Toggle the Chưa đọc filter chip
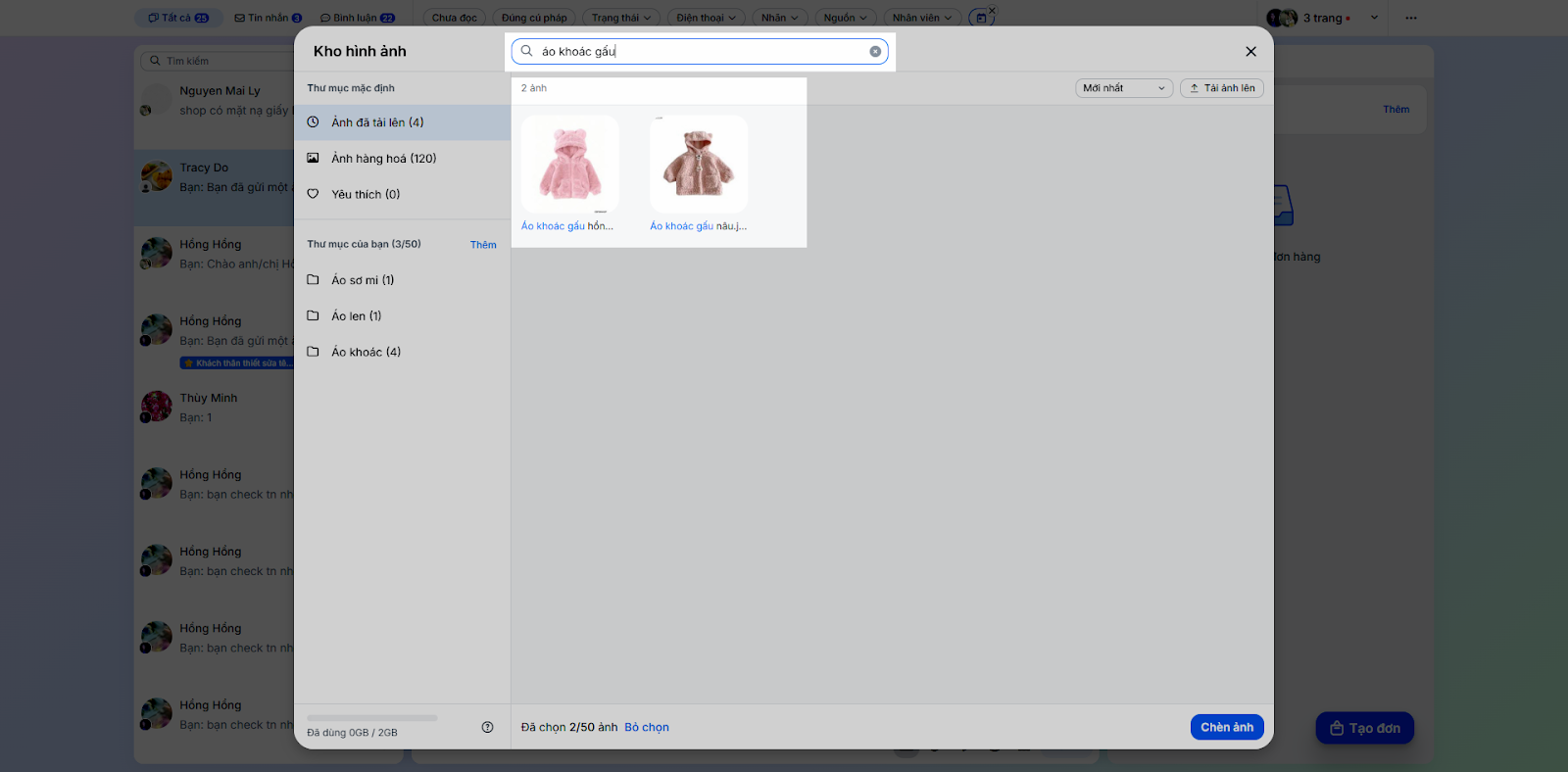The image size is (1568, 772). 455,18
